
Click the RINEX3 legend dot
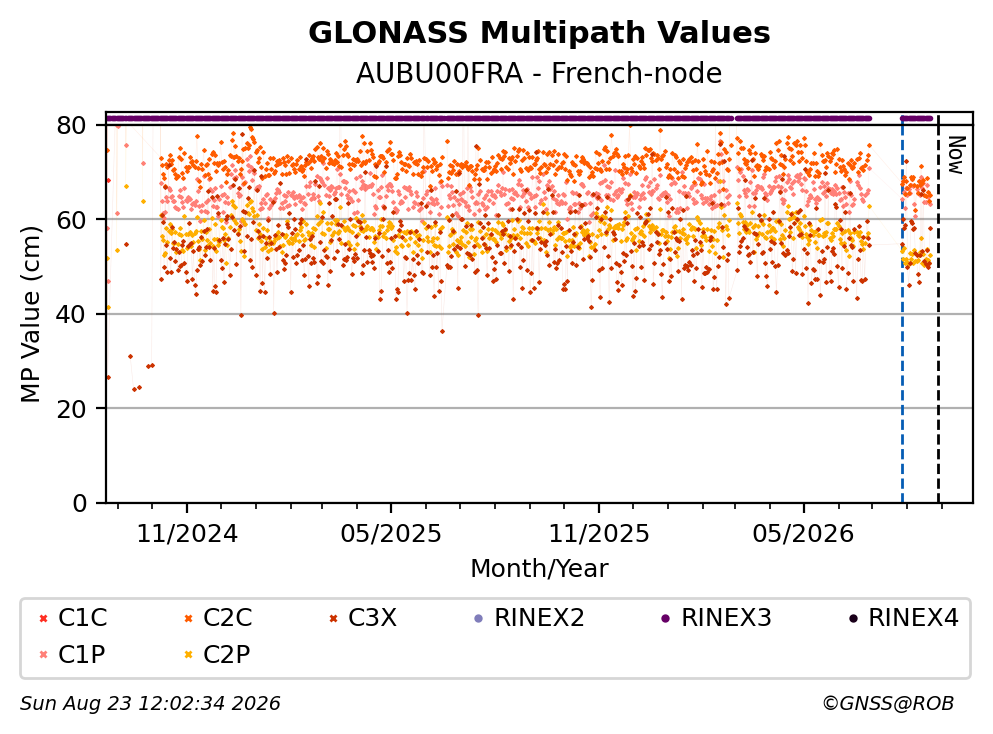tap(666, 618)
